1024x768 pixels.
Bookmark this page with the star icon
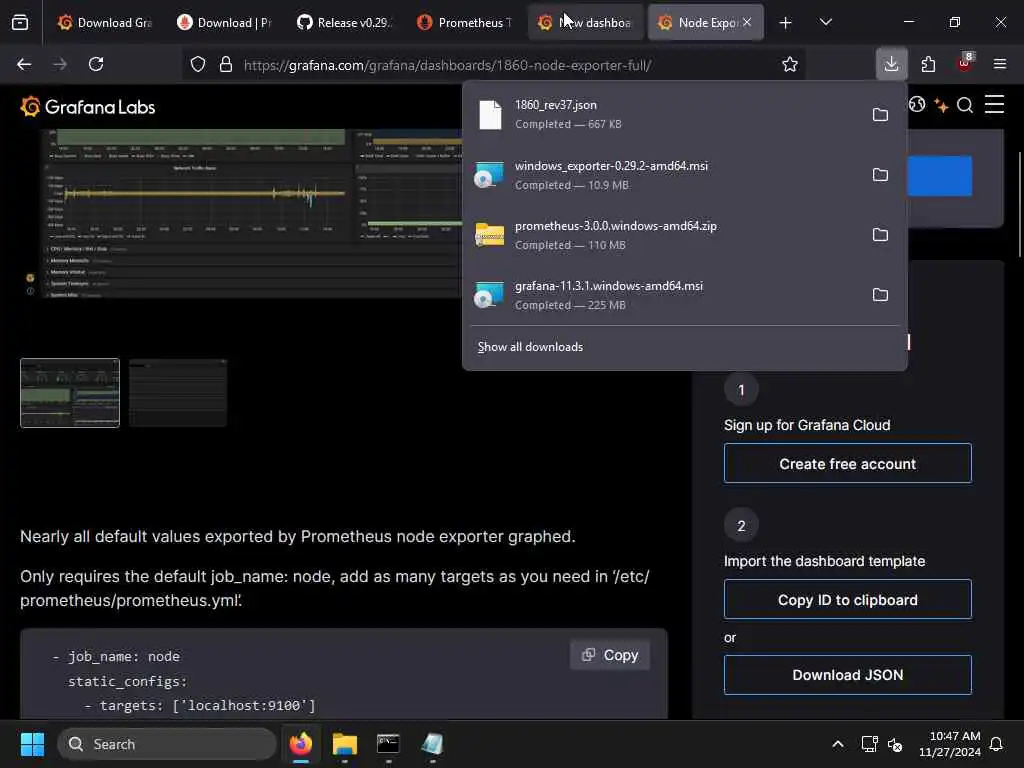point(790,64)
